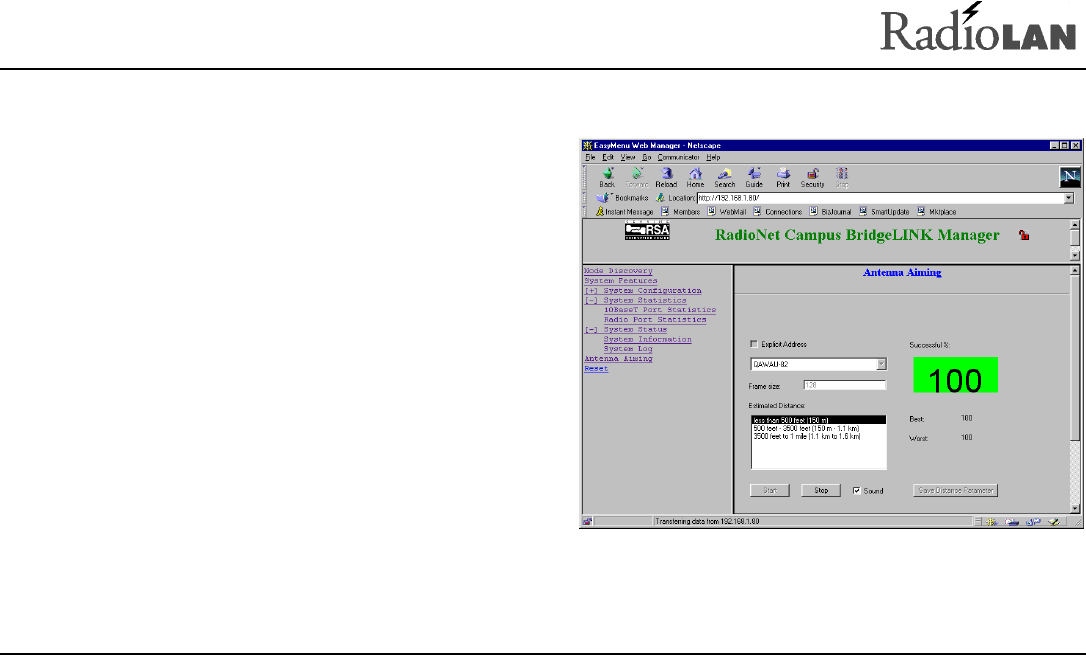
Task: Open Members personal toolbar item
Action: click(680, 212)
